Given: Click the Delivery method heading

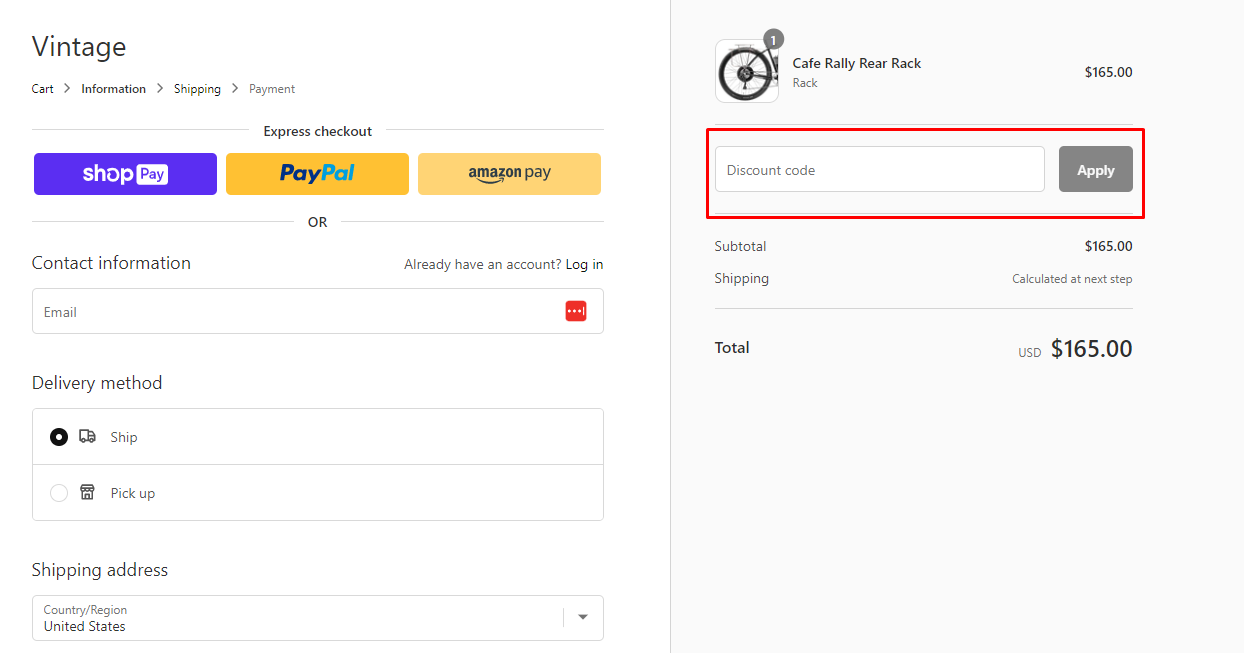Looking at the screenshot, I should 97,383.
